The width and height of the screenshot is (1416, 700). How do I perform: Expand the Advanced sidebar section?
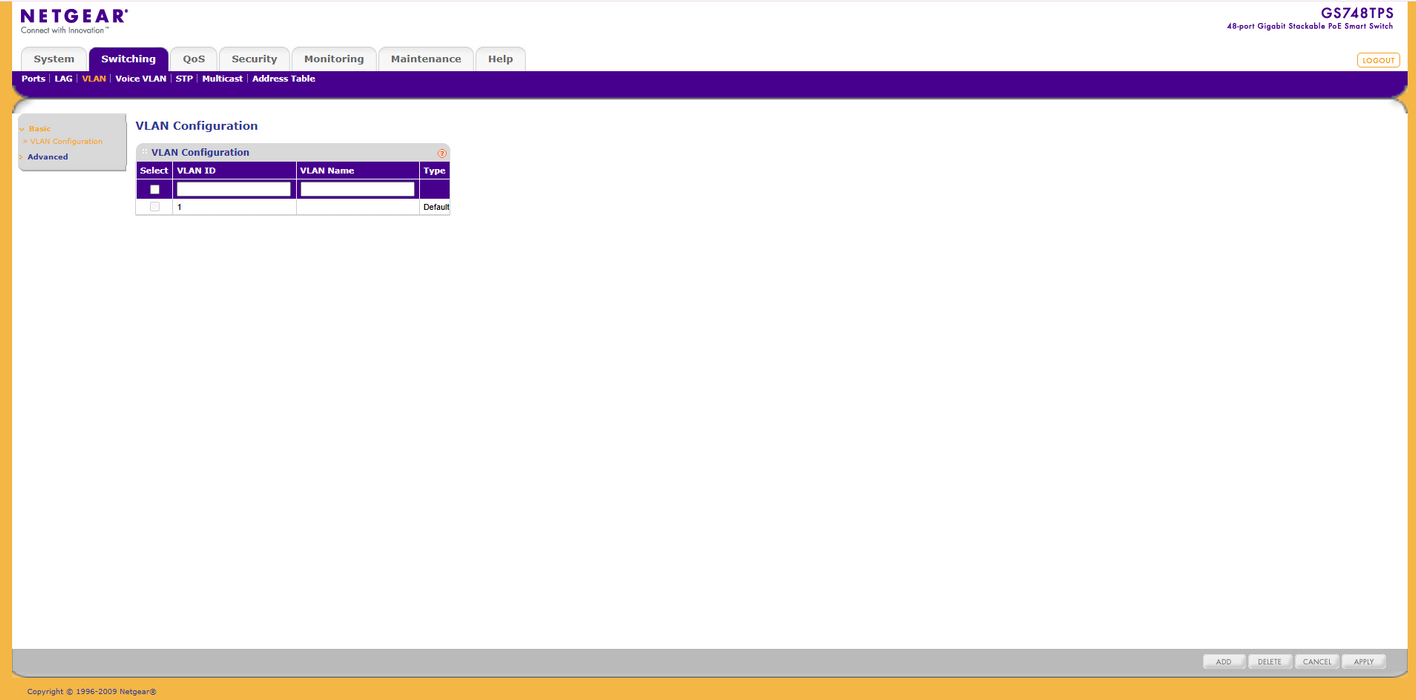point(47,157)
